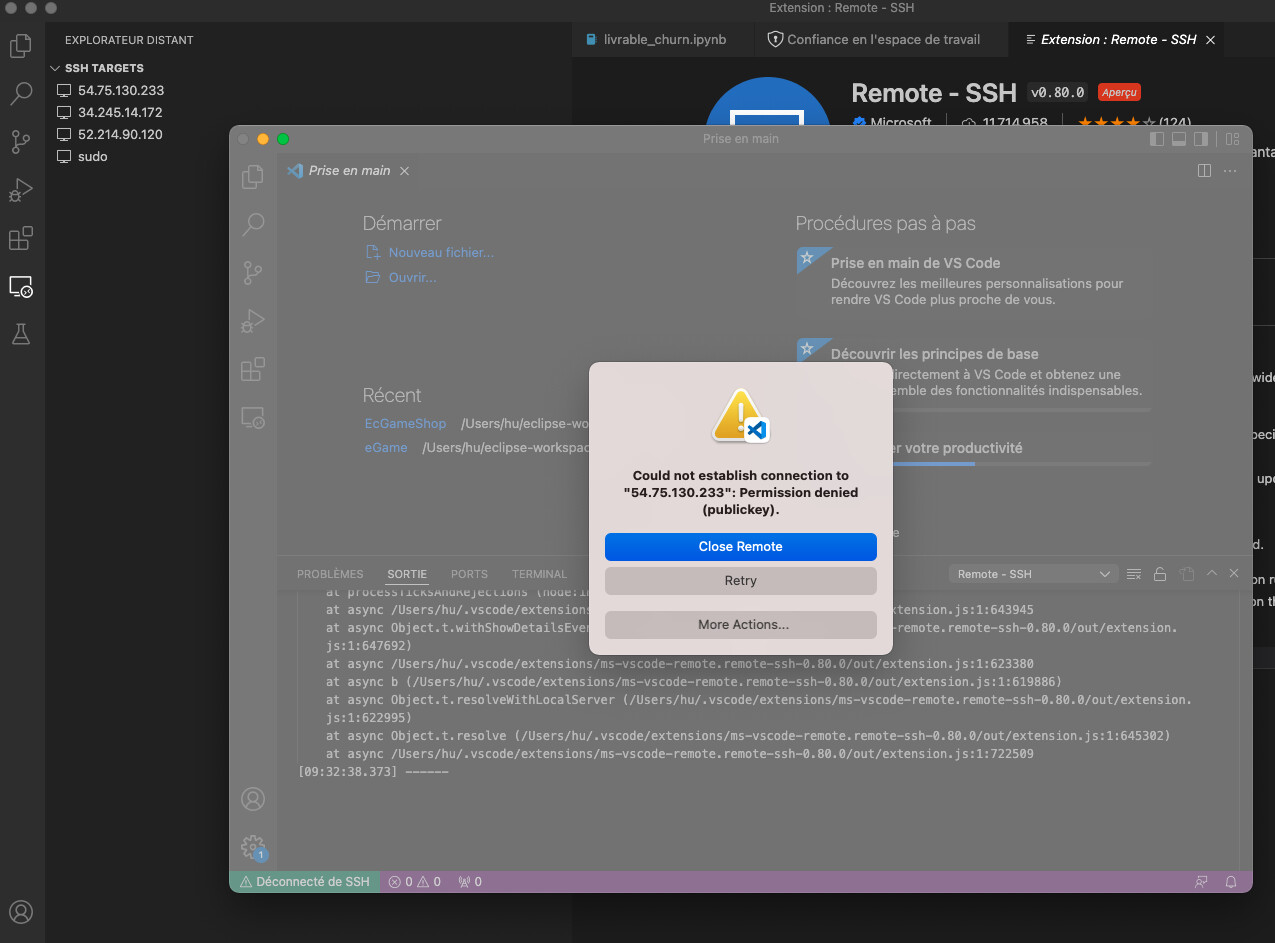Click the Déconnecté de SSH status indicator
Image resolution: width=1275 pixels, height=943 pixels.
pyautogui.click(x=304, y=882)
